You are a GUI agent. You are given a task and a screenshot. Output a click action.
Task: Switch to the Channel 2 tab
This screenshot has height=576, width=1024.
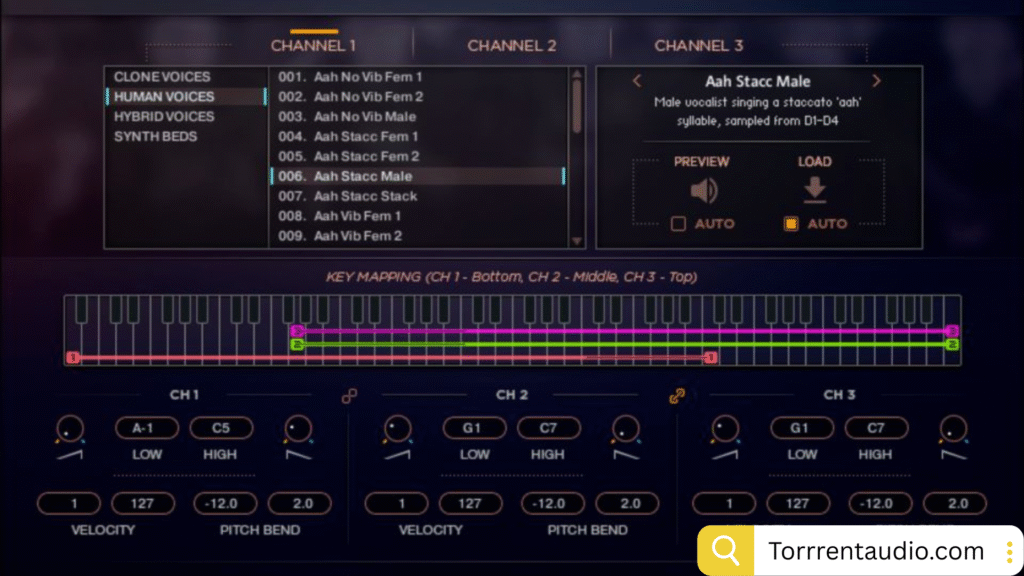tap(511, 46)
